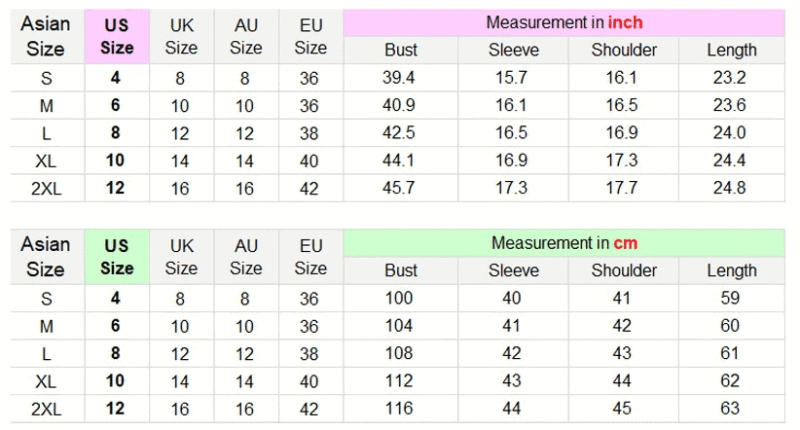Click bold US size 10 in inch table
Viewport: 800px width, 430px height.
click(115, 160)
